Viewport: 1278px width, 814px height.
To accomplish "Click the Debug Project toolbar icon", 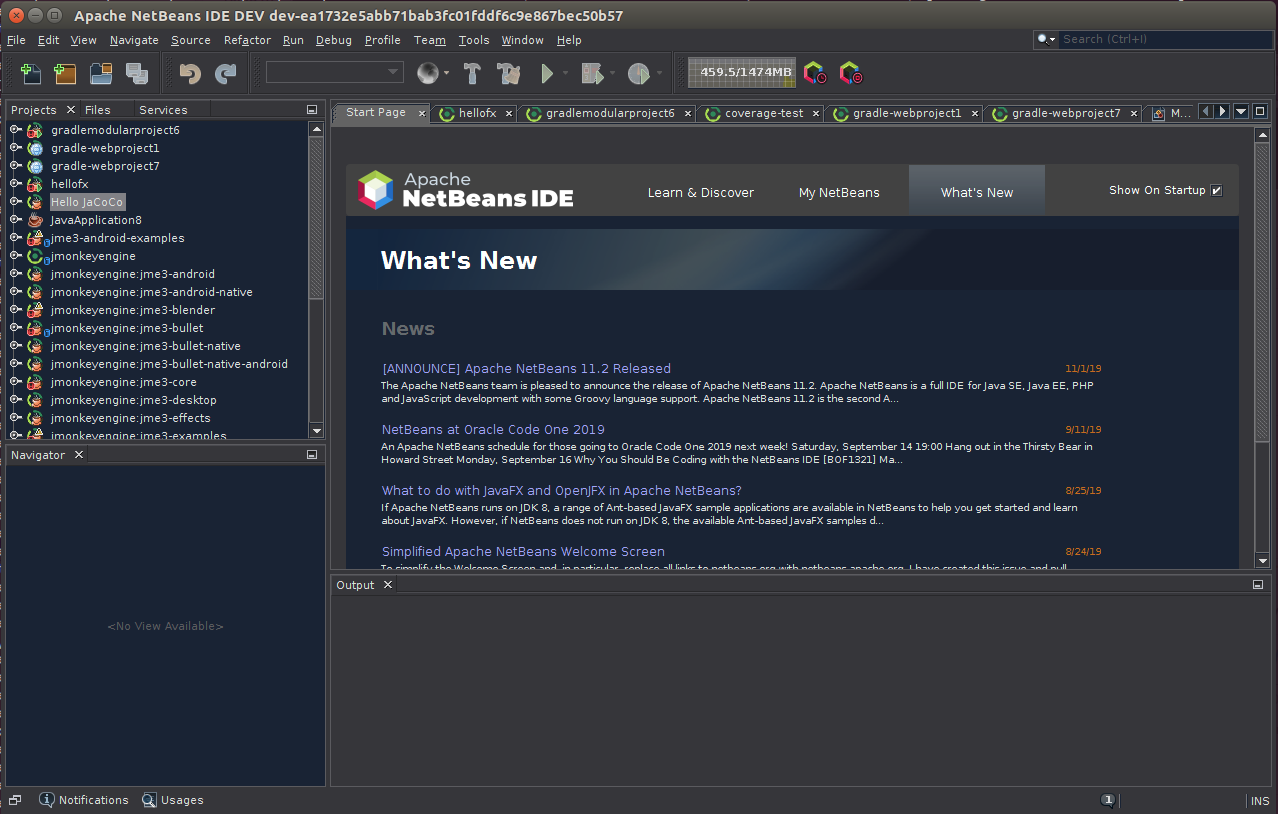I will coord(591,73).
